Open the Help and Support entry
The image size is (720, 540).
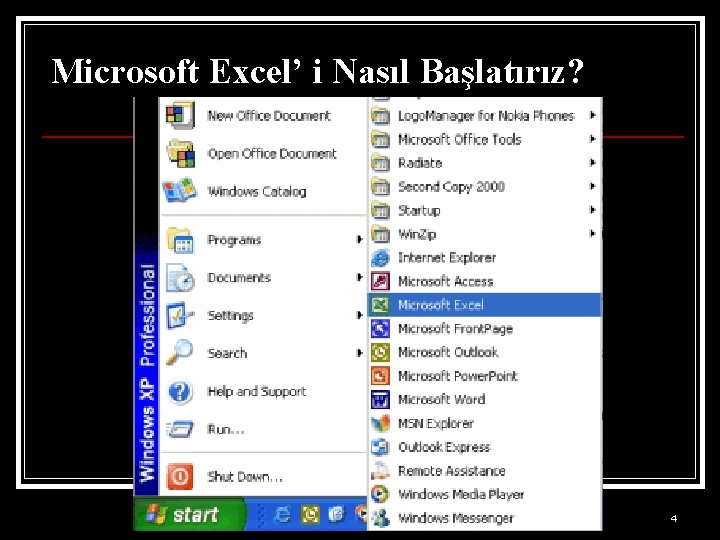pyautogui.click(x=264, y=392)
